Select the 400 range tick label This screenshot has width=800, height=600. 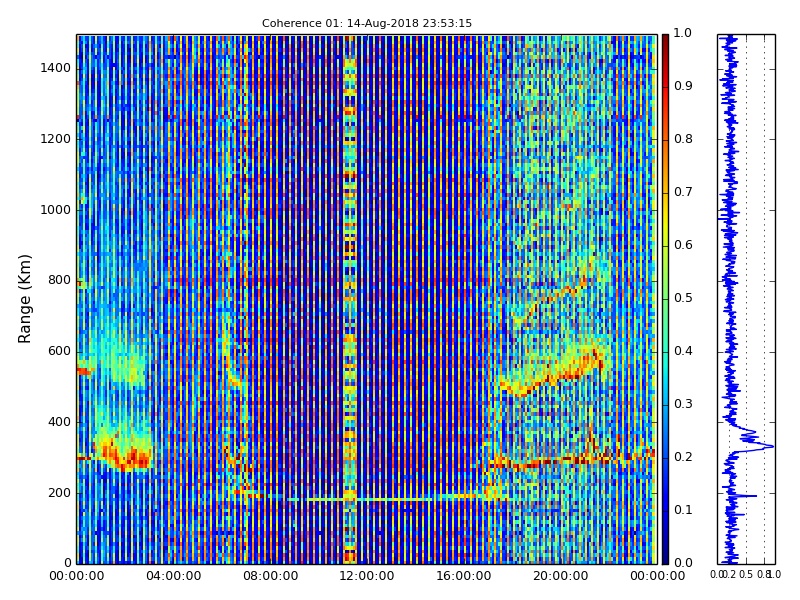[x=60, y=422]
